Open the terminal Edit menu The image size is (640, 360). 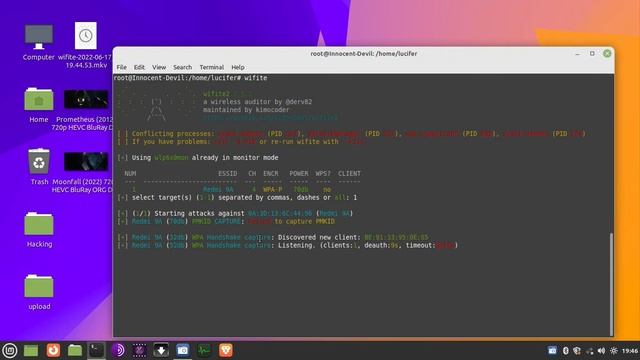pyautogui.click(x=139, y=67)
